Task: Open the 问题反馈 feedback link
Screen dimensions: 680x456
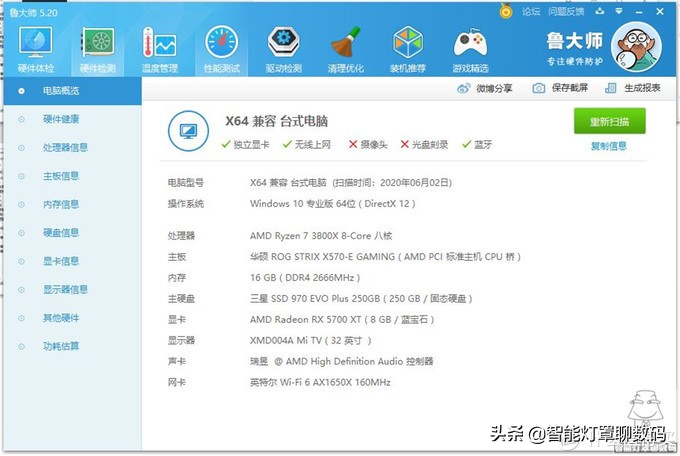Action: [x=566, y=12]
